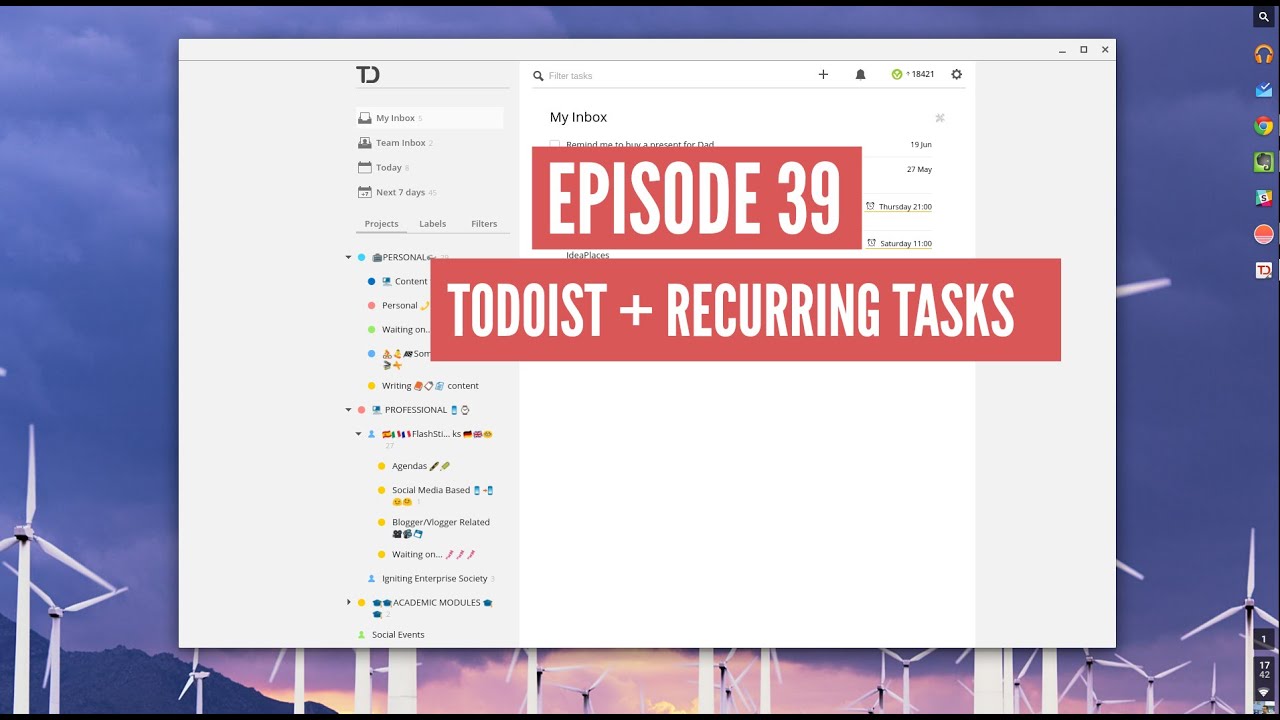The width and height of the screenshot is (1280, 720).
Task: Click the person icon beside Igniting Enterprise Society
Action: (x=371, y=578)
